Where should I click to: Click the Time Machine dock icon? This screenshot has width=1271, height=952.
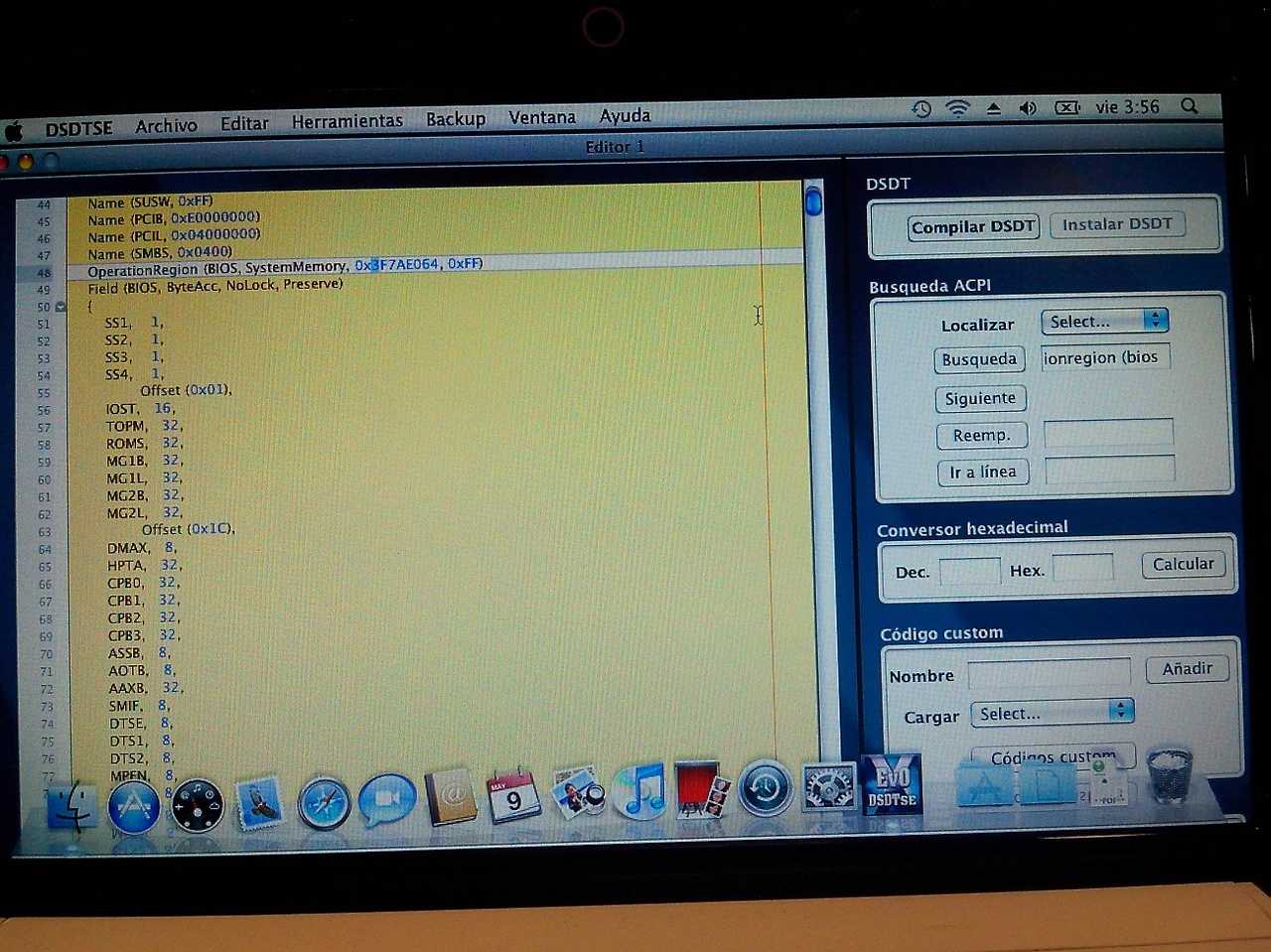pos(765,789)
